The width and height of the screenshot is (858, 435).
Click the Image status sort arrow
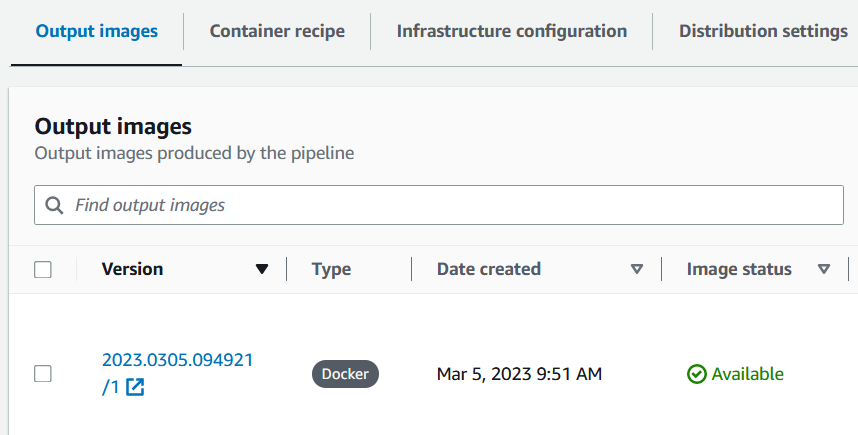824,269
